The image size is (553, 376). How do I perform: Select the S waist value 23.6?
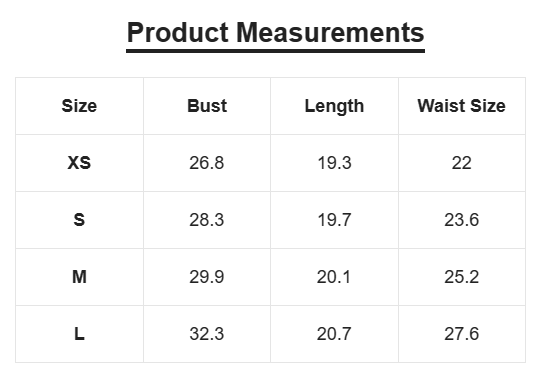tap(462, 220)
